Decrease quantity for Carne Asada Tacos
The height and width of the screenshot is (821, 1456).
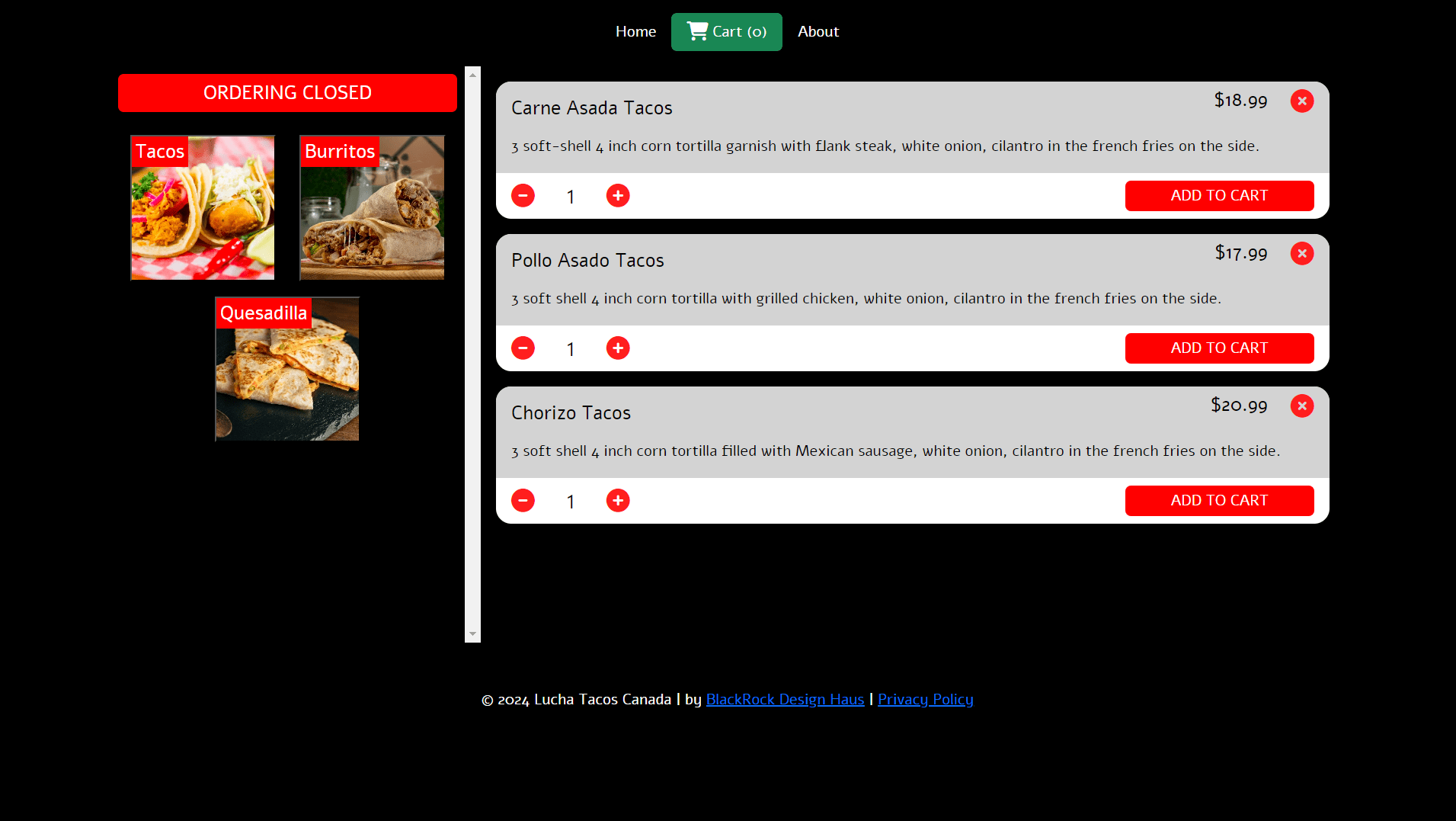tap(523, 196)
